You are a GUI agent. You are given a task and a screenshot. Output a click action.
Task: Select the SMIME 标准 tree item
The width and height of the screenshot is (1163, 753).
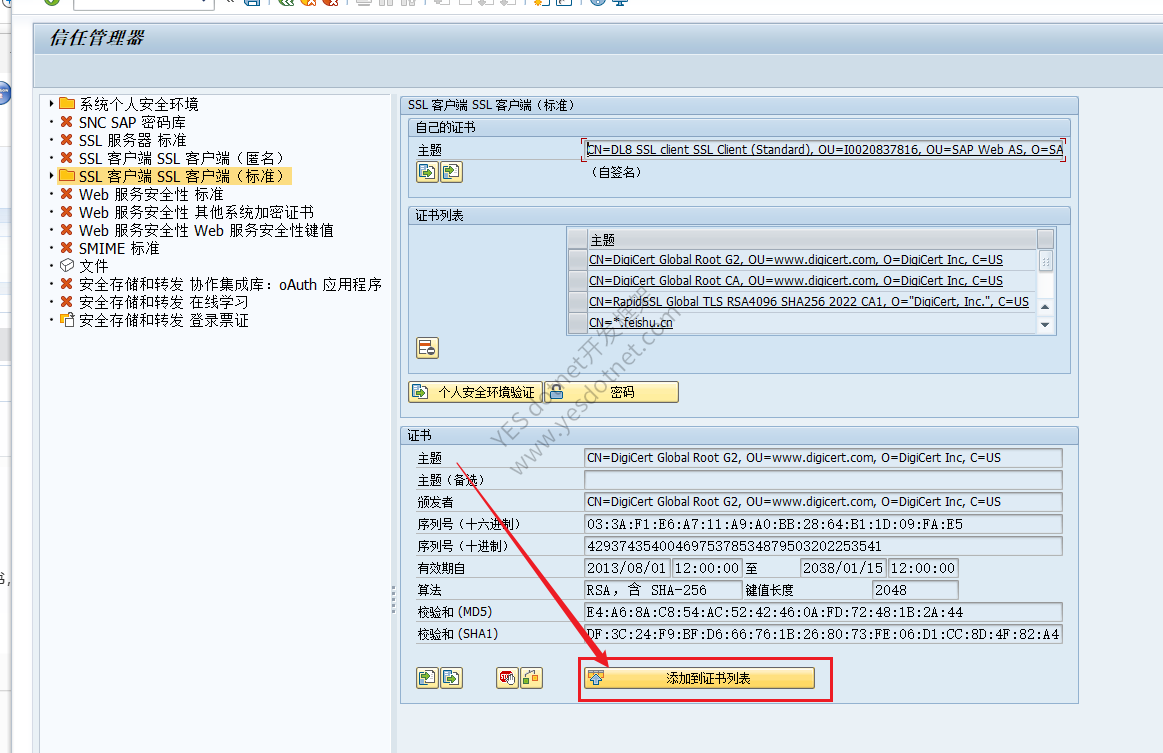[x=119, y=249]
